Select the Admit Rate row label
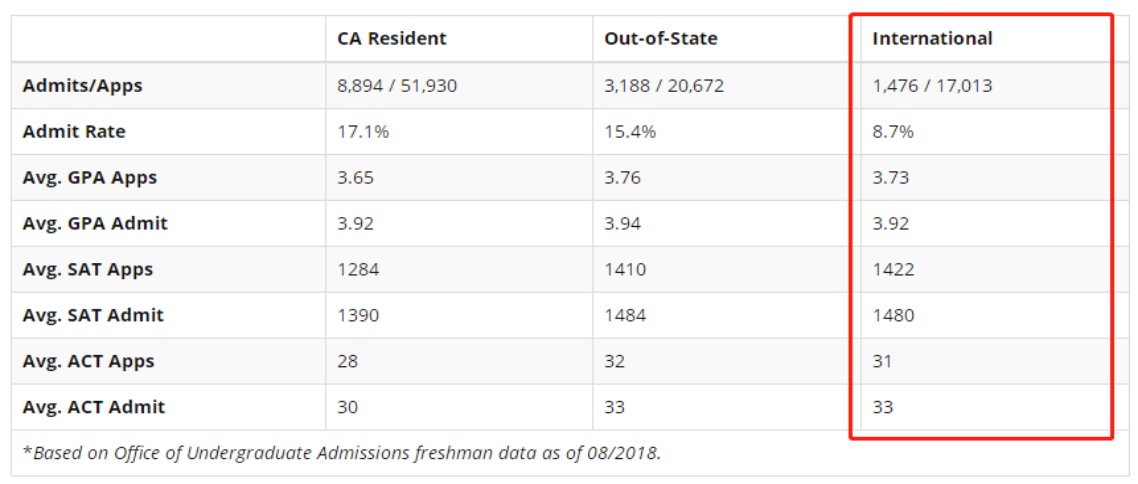Screen dimensions: 1138x484 (x=74, y=132)
